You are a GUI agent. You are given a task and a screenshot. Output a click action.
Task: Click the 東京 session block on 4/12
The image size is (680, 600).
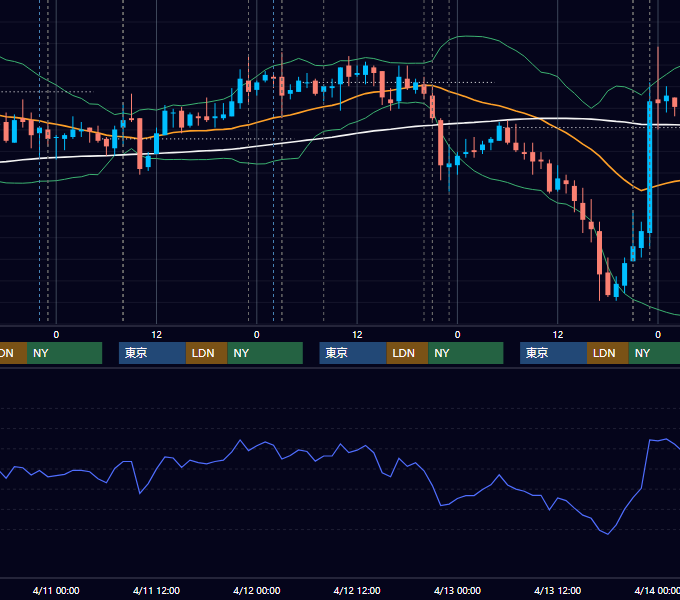click(x=353, y=353)
